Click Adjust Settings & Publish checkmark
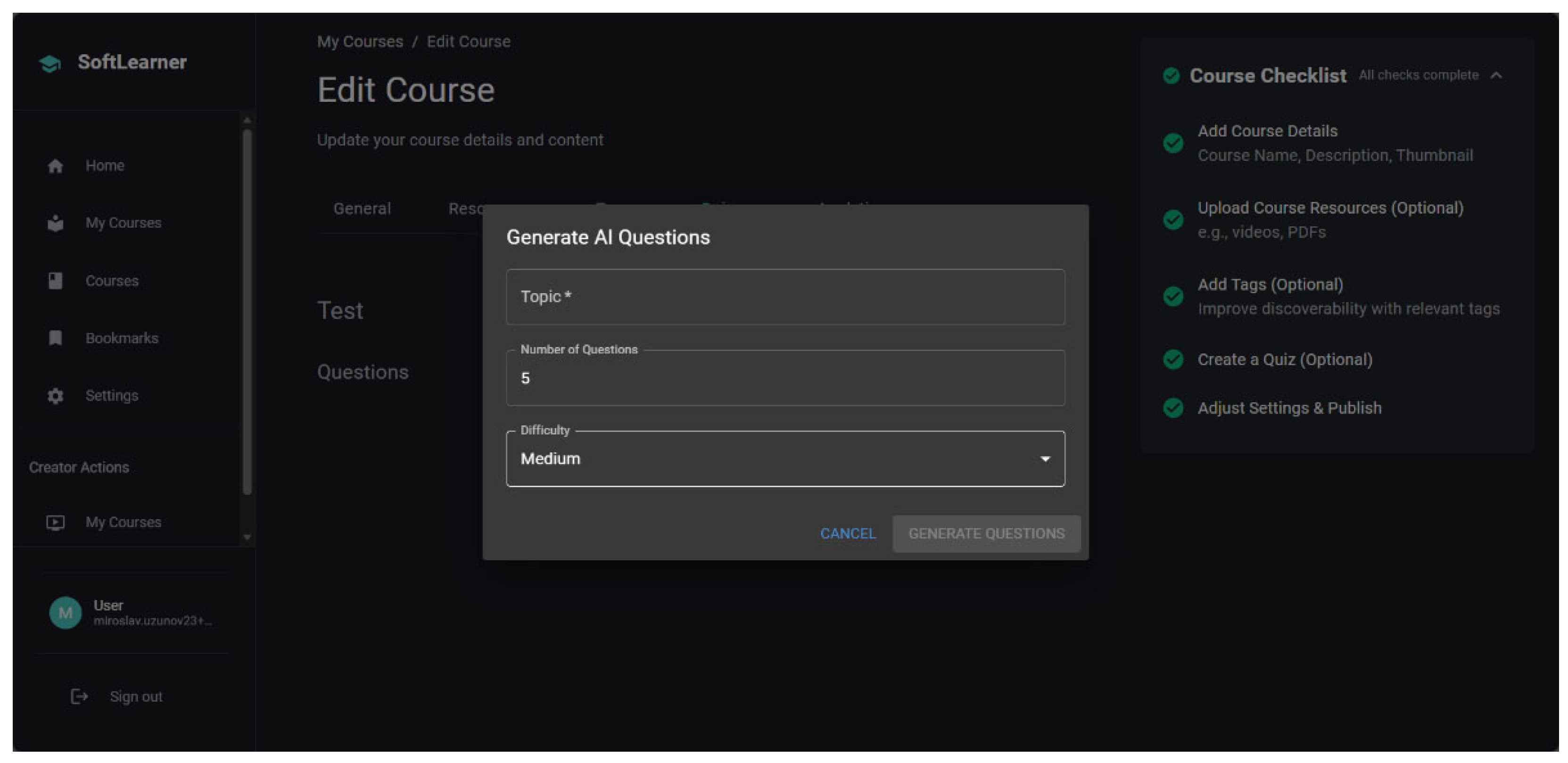This screenshot has width=1568, height=763. click(1173, 408)
